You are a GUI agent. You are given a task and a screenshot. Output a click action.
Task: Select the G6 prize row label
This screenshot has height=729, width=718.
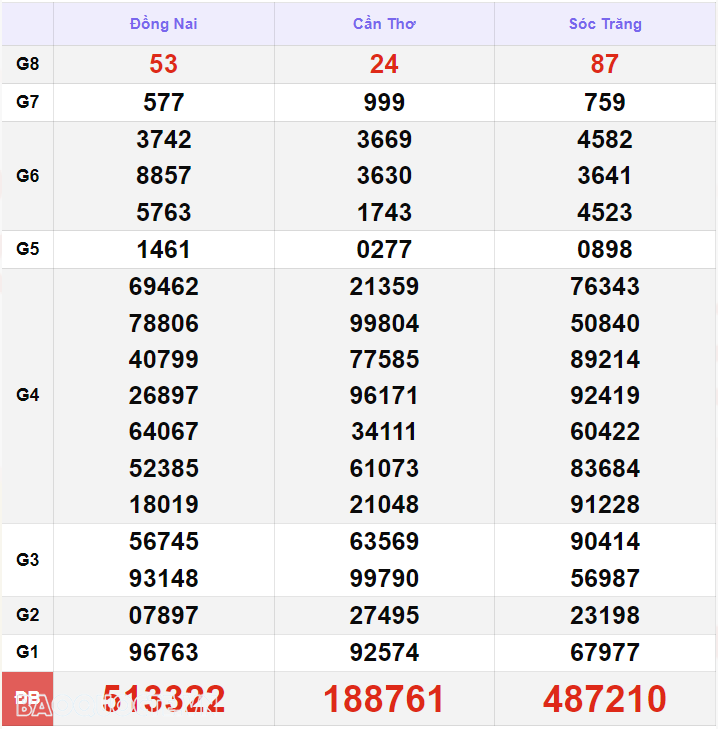point(27,176)
